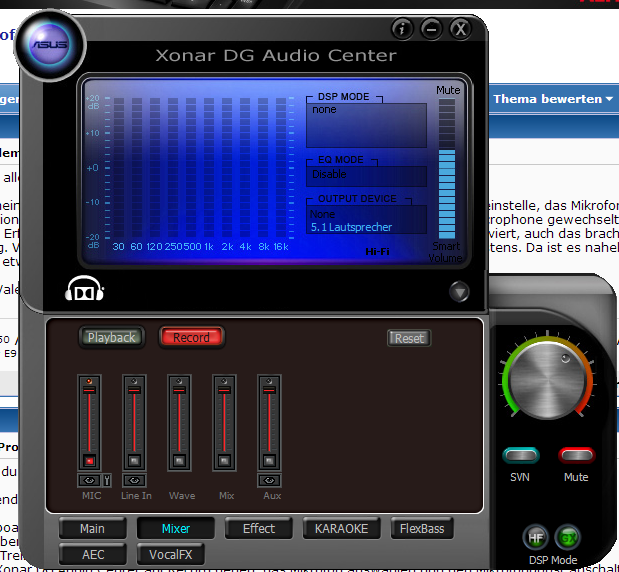Switch to the Mixer tab
The width and height of the screenshot is (619, 572).
coord(176,528)
